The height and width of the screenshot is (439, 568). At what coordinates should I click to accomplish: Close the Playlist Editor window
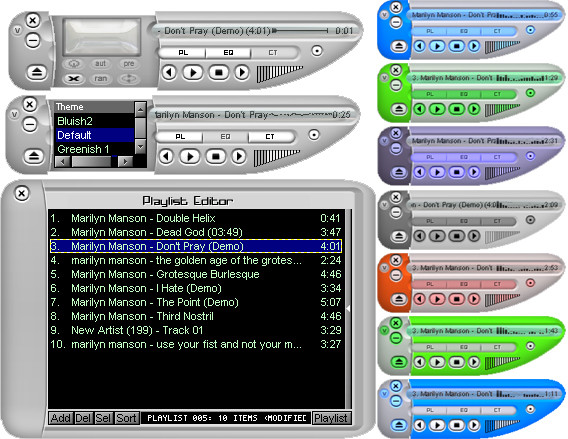pyautogui.click(x=21, y=193)
